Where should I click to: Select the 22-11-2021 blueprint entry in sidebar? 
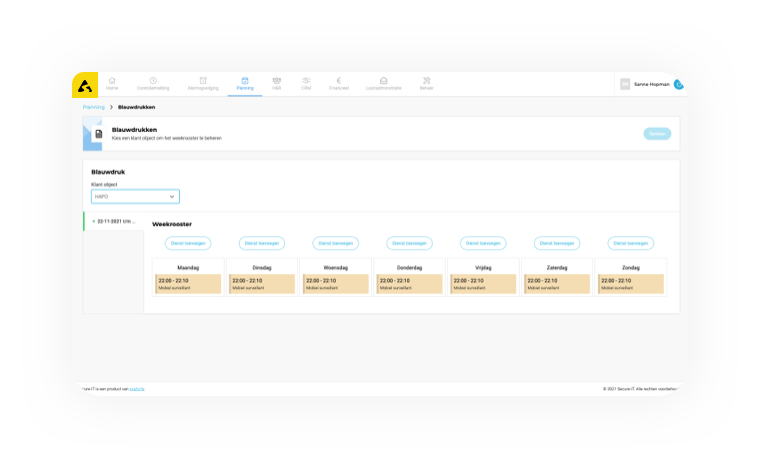tap(114, 221)
